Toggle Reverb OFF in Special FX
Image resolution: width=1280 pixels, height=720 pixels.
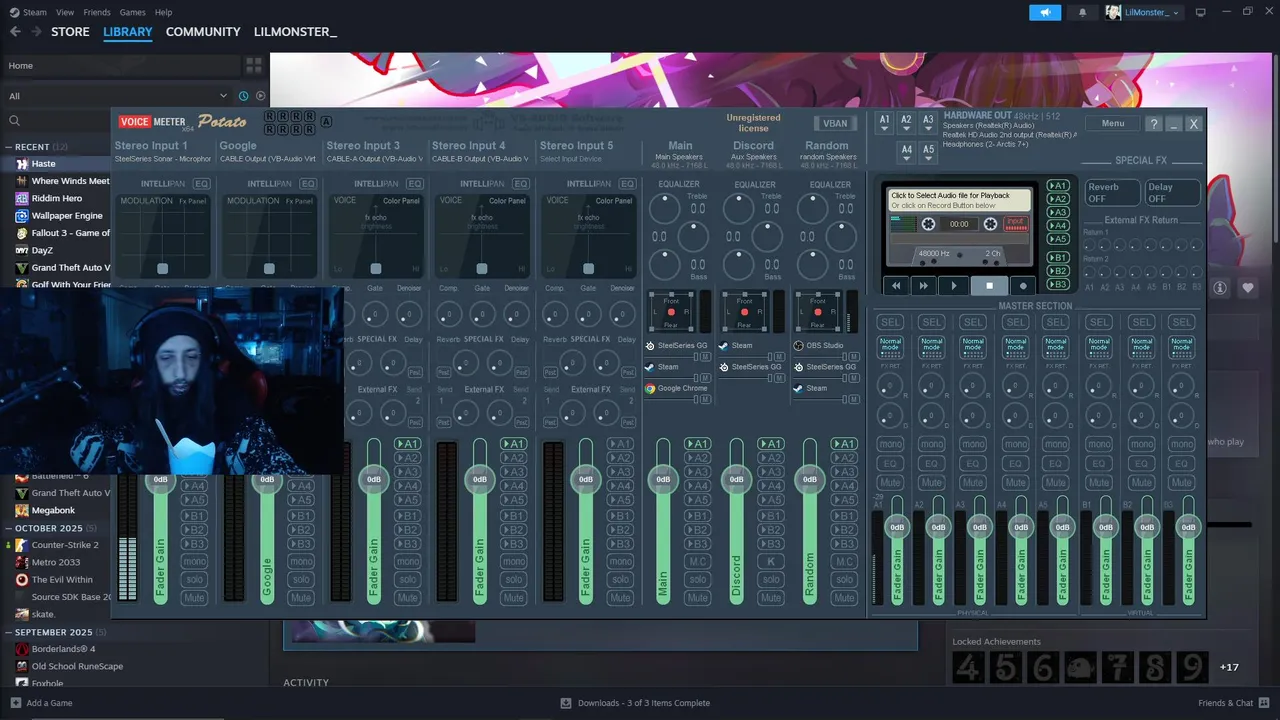(1112, 192)
